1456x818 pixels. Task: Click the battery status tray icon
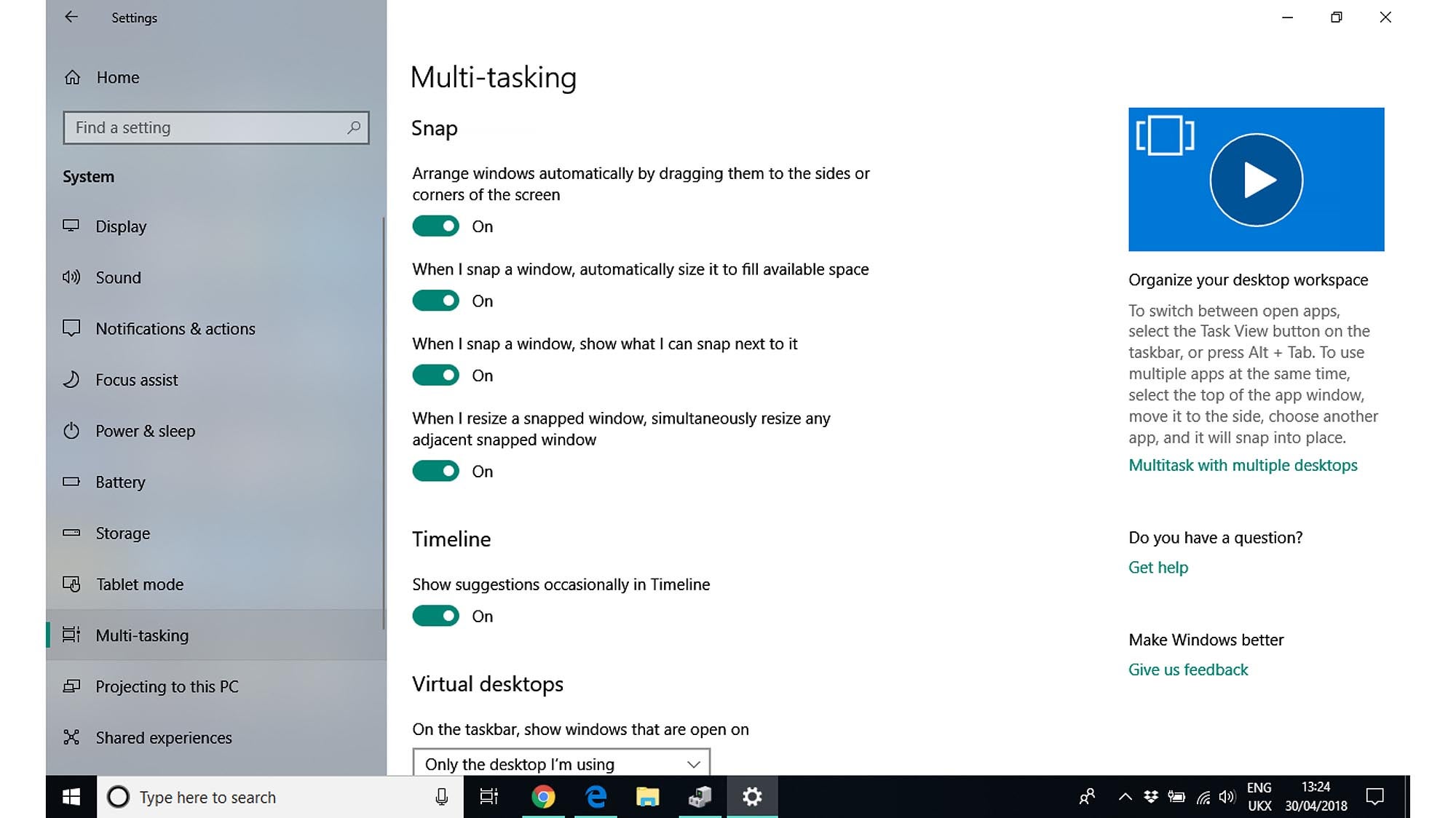[x=1176, y=797]
